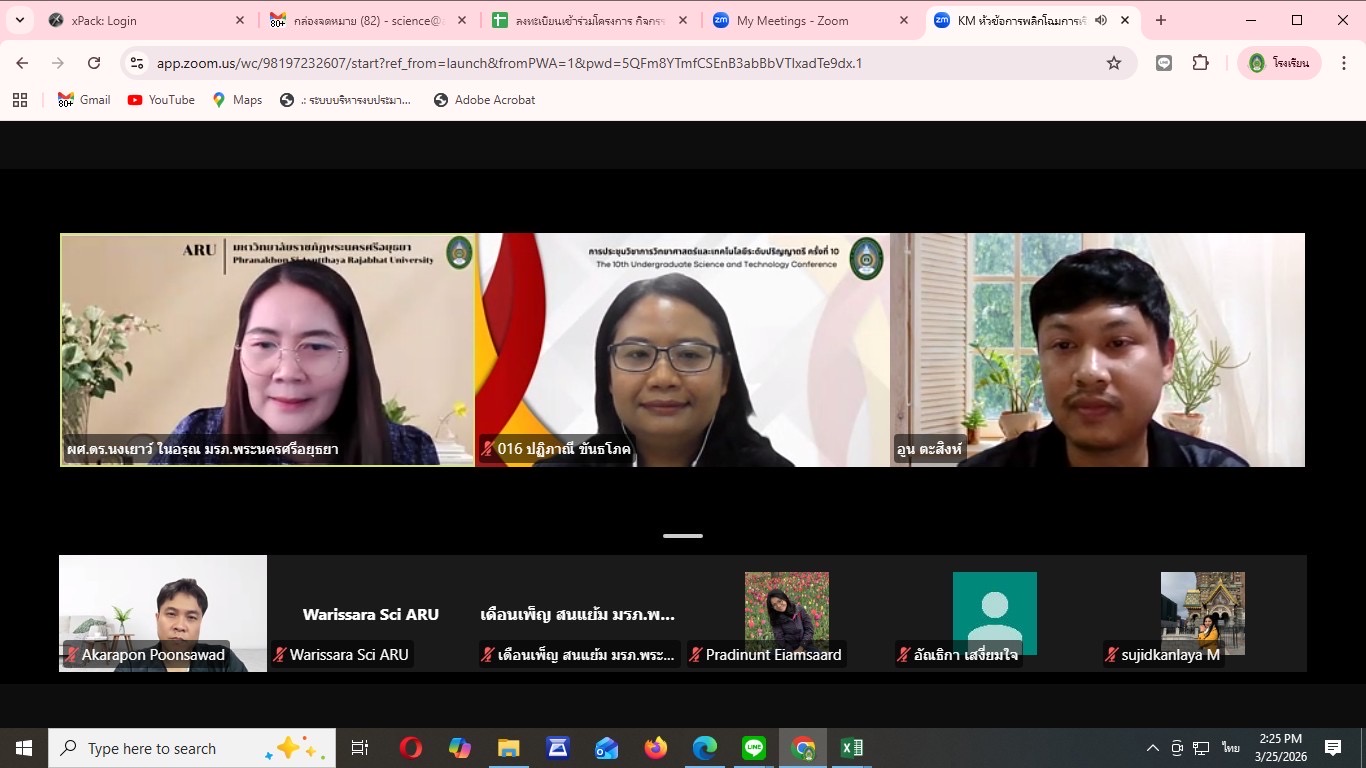This screenshot has width=1366, height=768.
Task: Open the Adobe Acrobat bookmark
Action: coord(484,100)
